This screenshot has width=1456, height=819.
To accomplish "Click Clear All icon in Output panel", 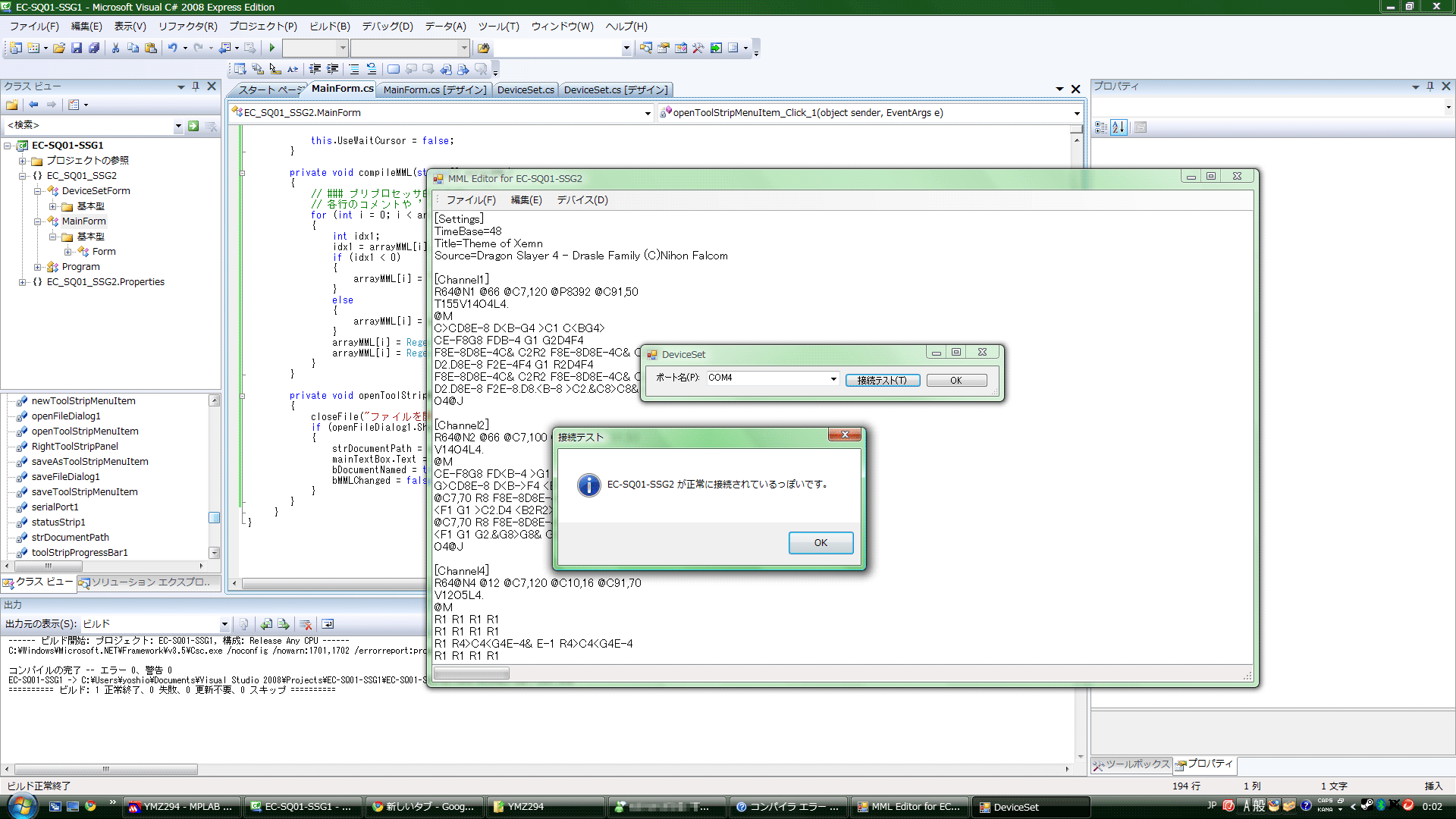I will 306,624.
